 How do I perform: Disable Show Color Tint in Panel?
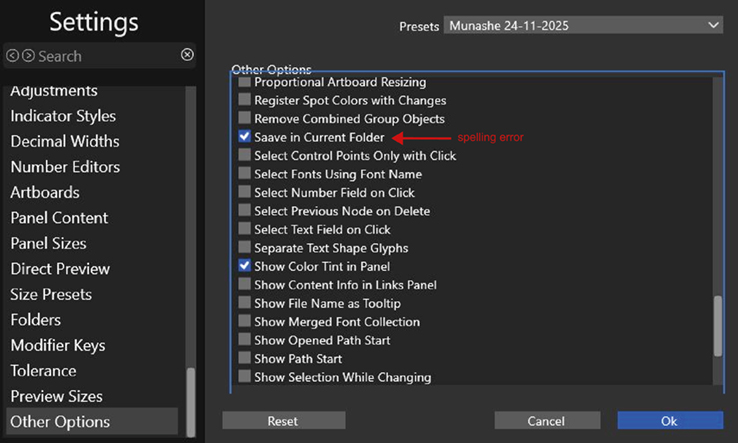click(x=245, y=267)
